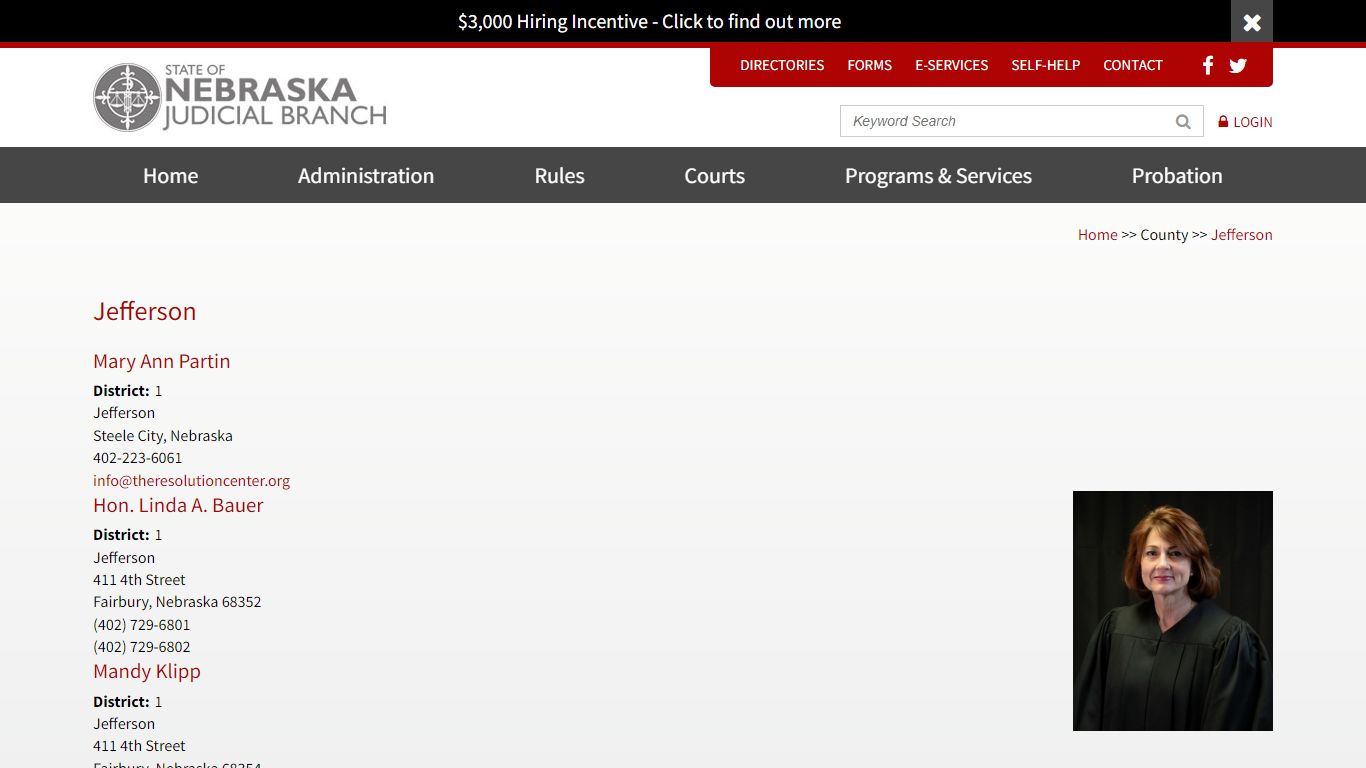
Task: Click the search magnifier icon
Action: pyautogui.click(x=1183, y=121)
